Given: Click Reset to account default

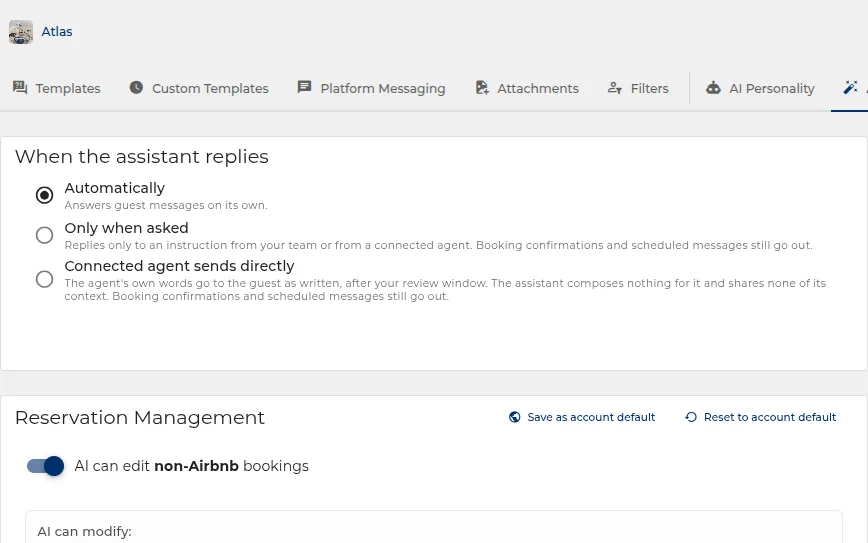Looking at the screenshot, I should [x=761, y=417].
